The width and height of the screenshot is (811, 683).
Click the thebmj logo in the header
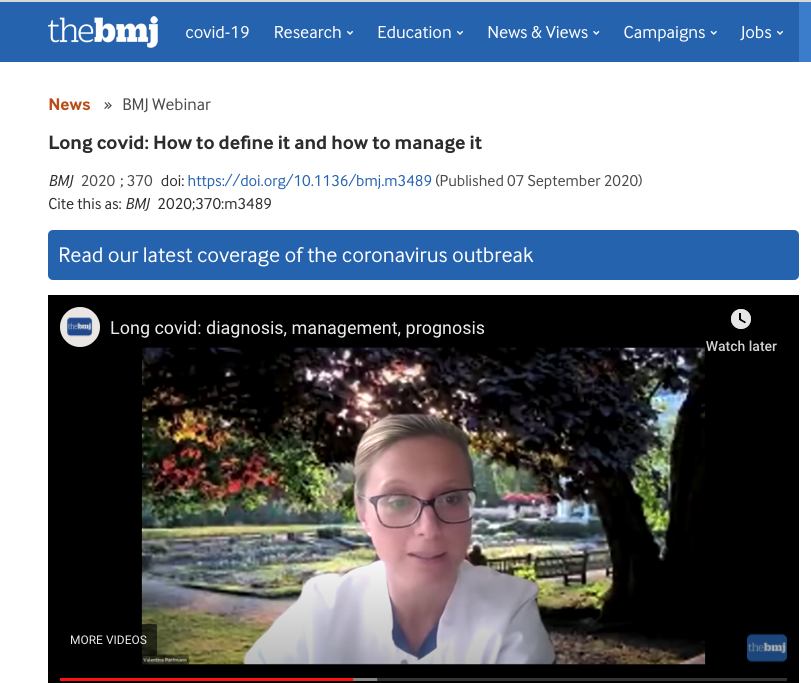tap(103, 32)
